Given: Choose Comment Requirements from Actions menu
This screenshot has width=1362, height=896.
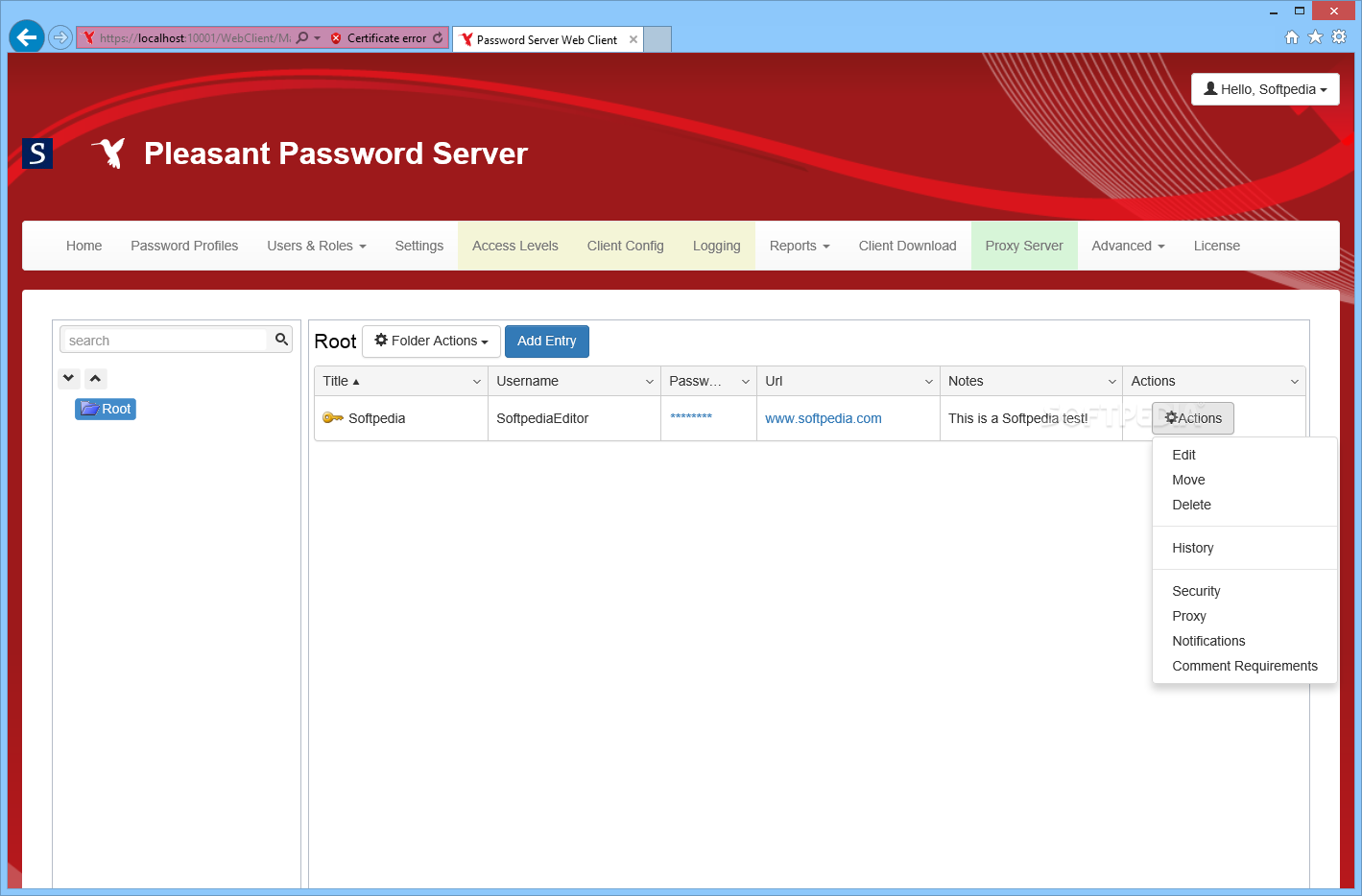Looking at the screenshot, I should pyautogui.click(x=1245, y=666).
